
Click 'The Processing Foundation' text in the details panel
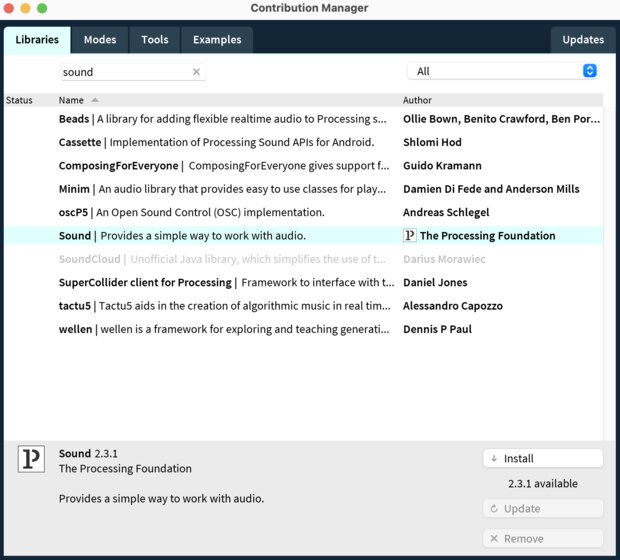(x=125, y=469)
